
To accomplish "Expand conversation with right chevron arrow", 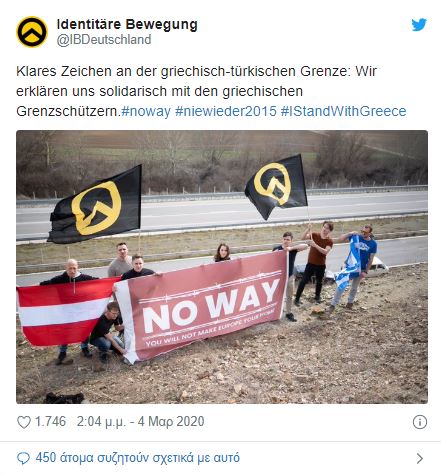I will tap(420, 459).
